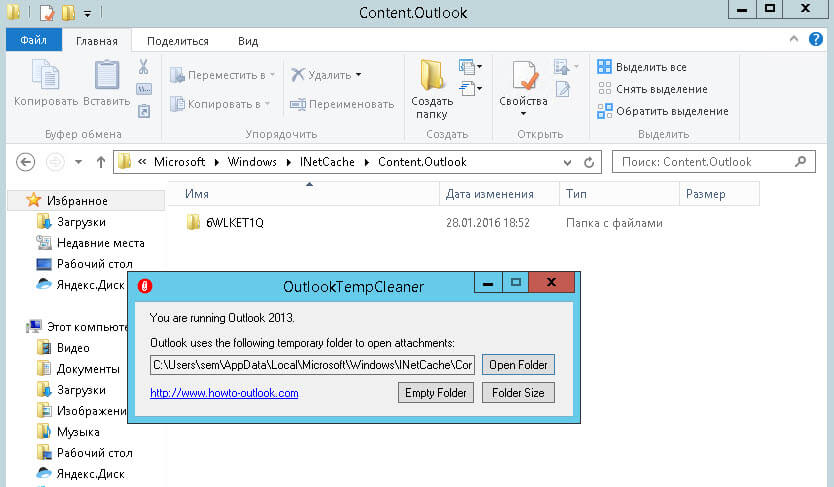Switch to the Вид tab
This screenshot has width=834, height=487.
tap(248, 41)
